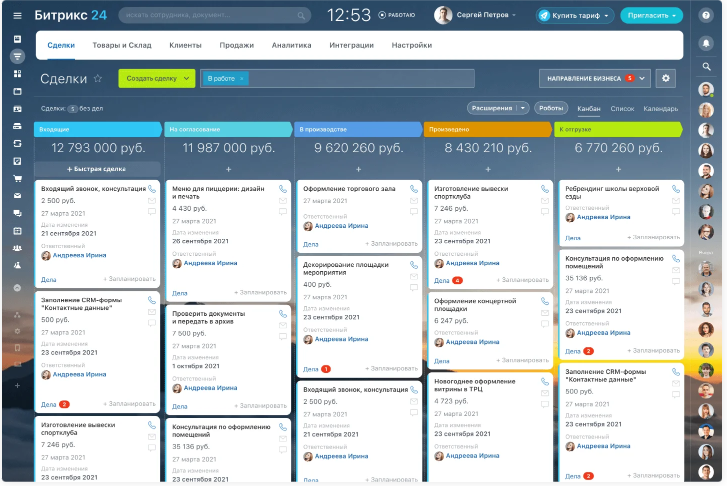This screenshot has width=727, height=486.
Task: Open Андреева Ирина link on Меню для пиццерии card
Action: (x=210, y=263)
